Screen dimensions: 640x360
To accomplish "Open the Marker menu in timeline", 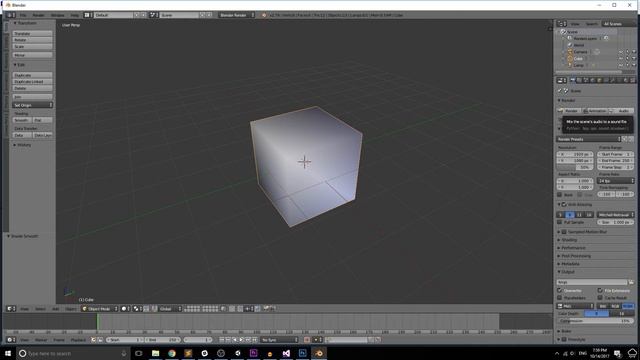I will (41, 340).
